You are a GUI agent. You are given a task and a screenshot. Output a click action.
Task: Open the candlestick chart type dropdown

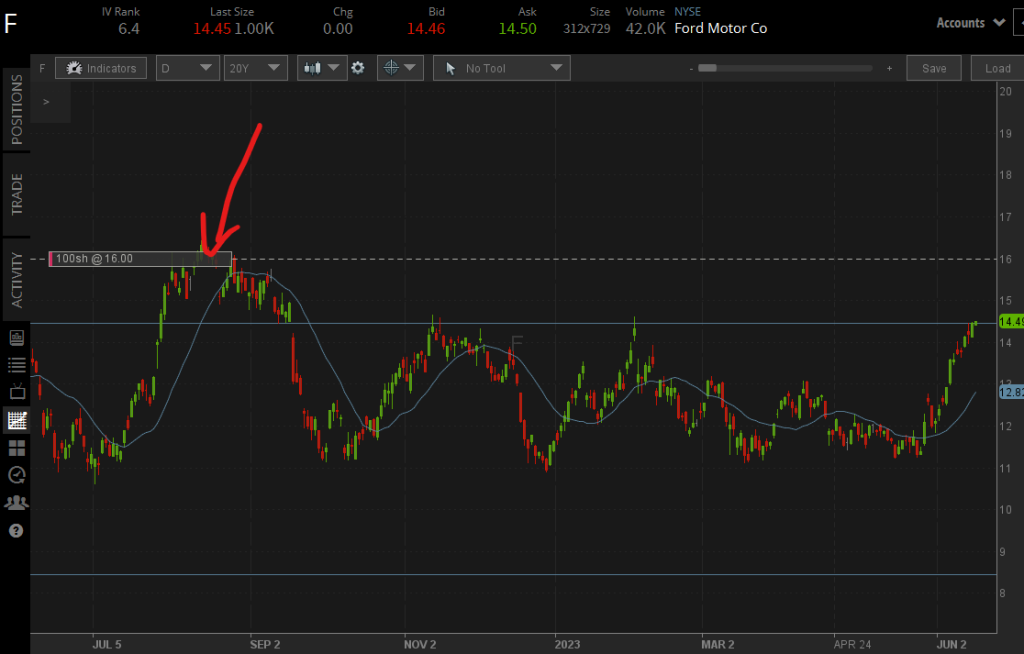322,68
